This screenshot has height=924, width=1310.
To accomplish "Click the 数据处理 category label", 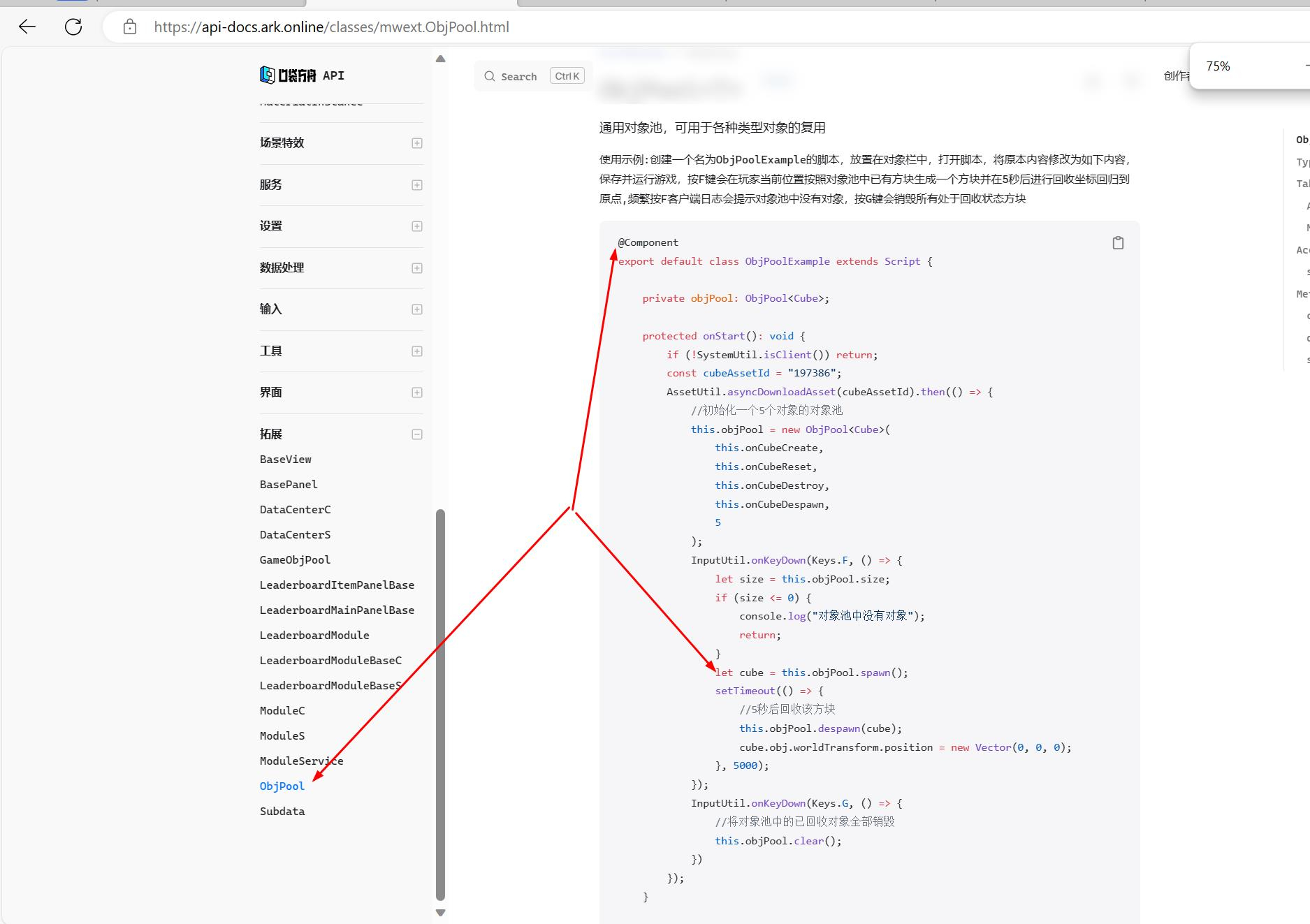I will pos(282,267).
